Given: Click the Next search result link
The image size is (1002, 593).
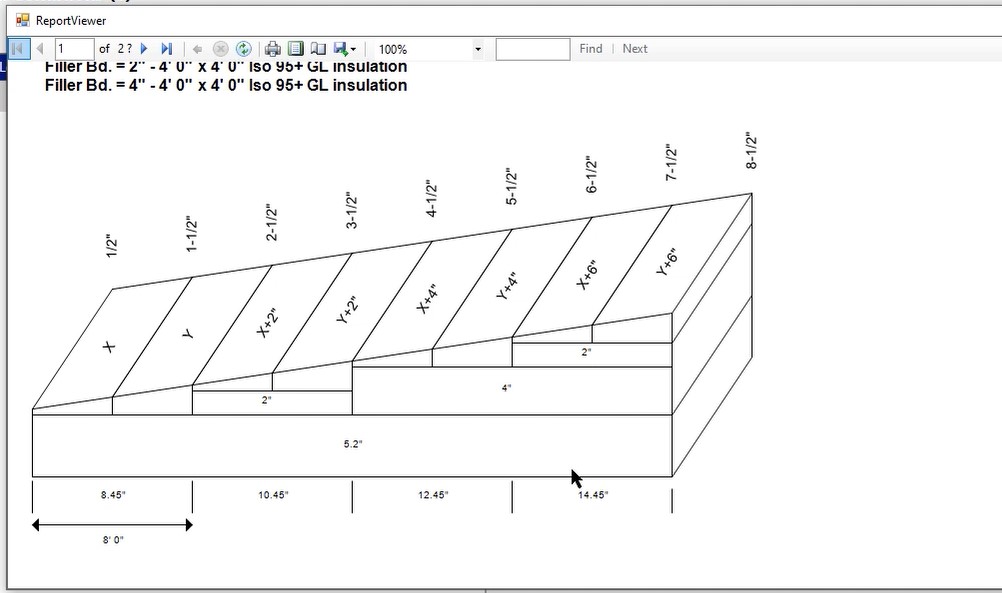Looking at the screenshot, I should (x=635, y=49).
